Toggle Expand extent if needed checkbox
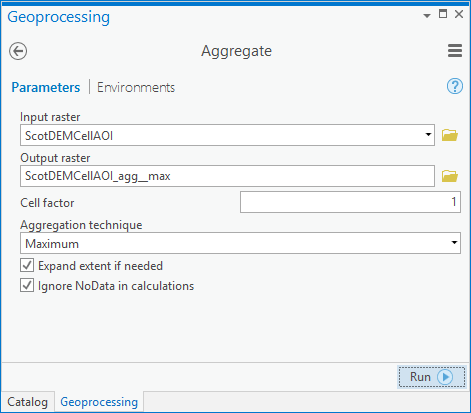Image resolution: width=471 pixels, height=413 pixels. [x=27, y=266]
